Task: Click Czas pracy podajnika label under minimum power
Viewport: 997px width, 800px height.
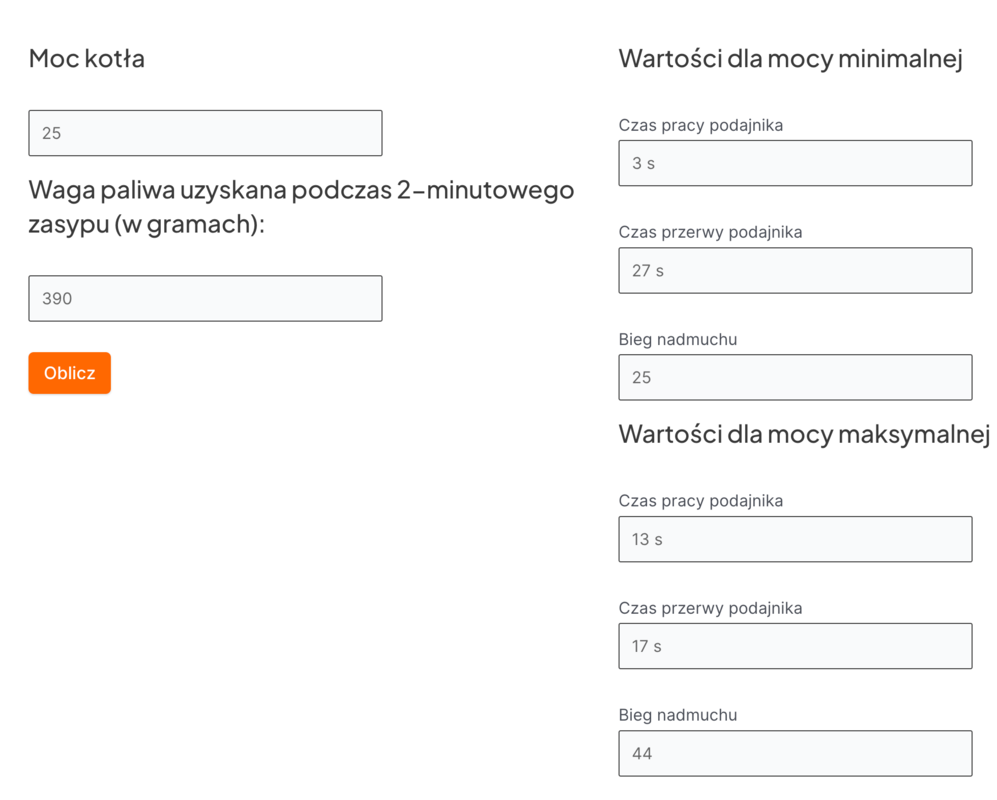Action: [x=700, y=125]
